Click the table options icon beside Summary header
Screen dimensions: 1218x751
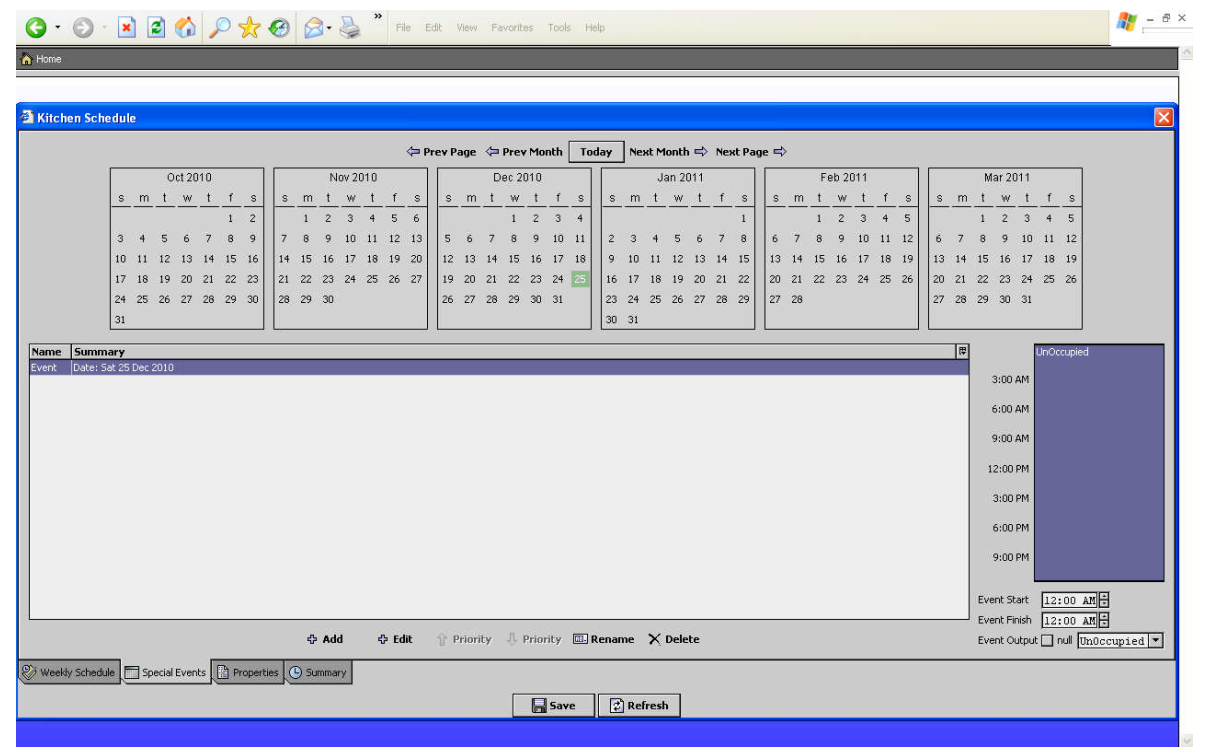pos(962,352)
